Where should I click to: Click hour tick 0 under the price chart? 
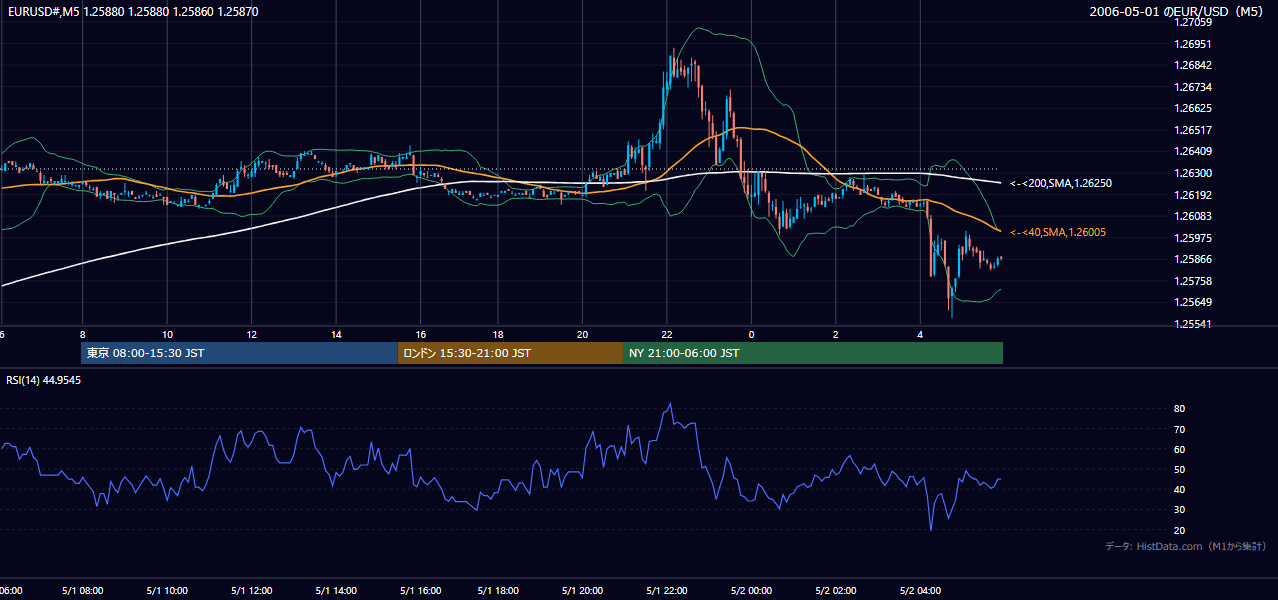(x=751, y=334)
